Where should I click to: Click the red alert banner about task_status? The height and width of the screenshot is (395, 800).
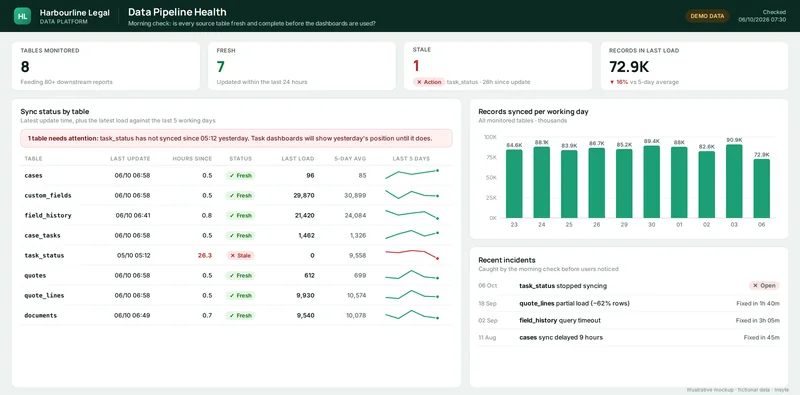(x=236, y=138)
